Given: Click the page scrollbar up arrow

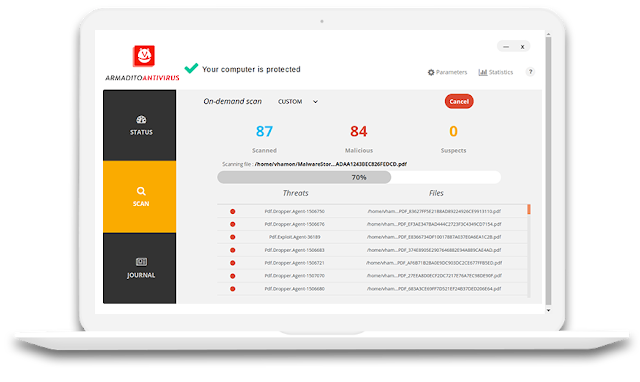Looking at the screenshot, I should click(x=548, y=34).
